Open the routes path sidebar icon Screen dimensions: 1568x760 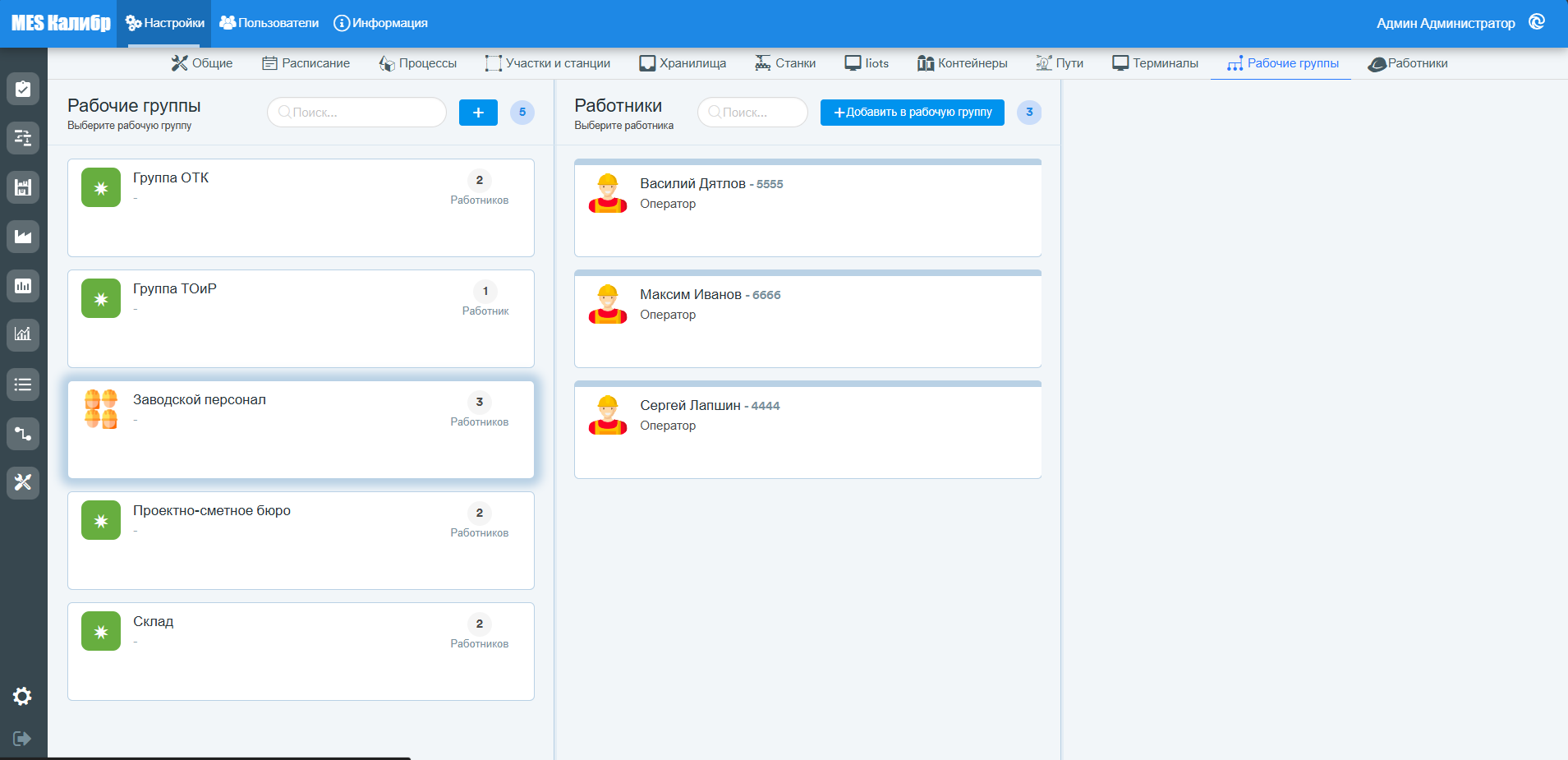tap(23, 433)
